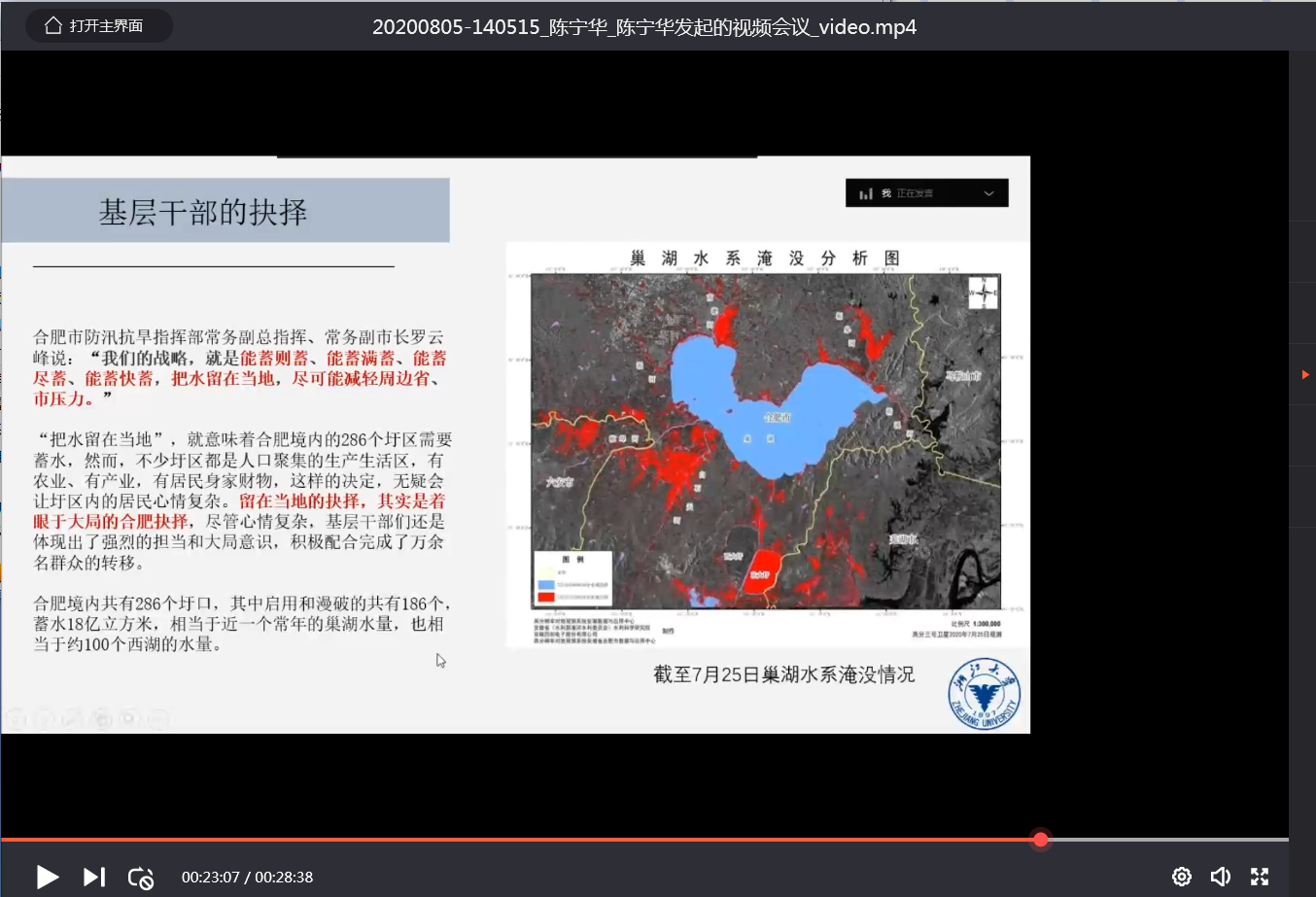Click the 00:23:07 / 00:28:38 time display

[247, 877]
